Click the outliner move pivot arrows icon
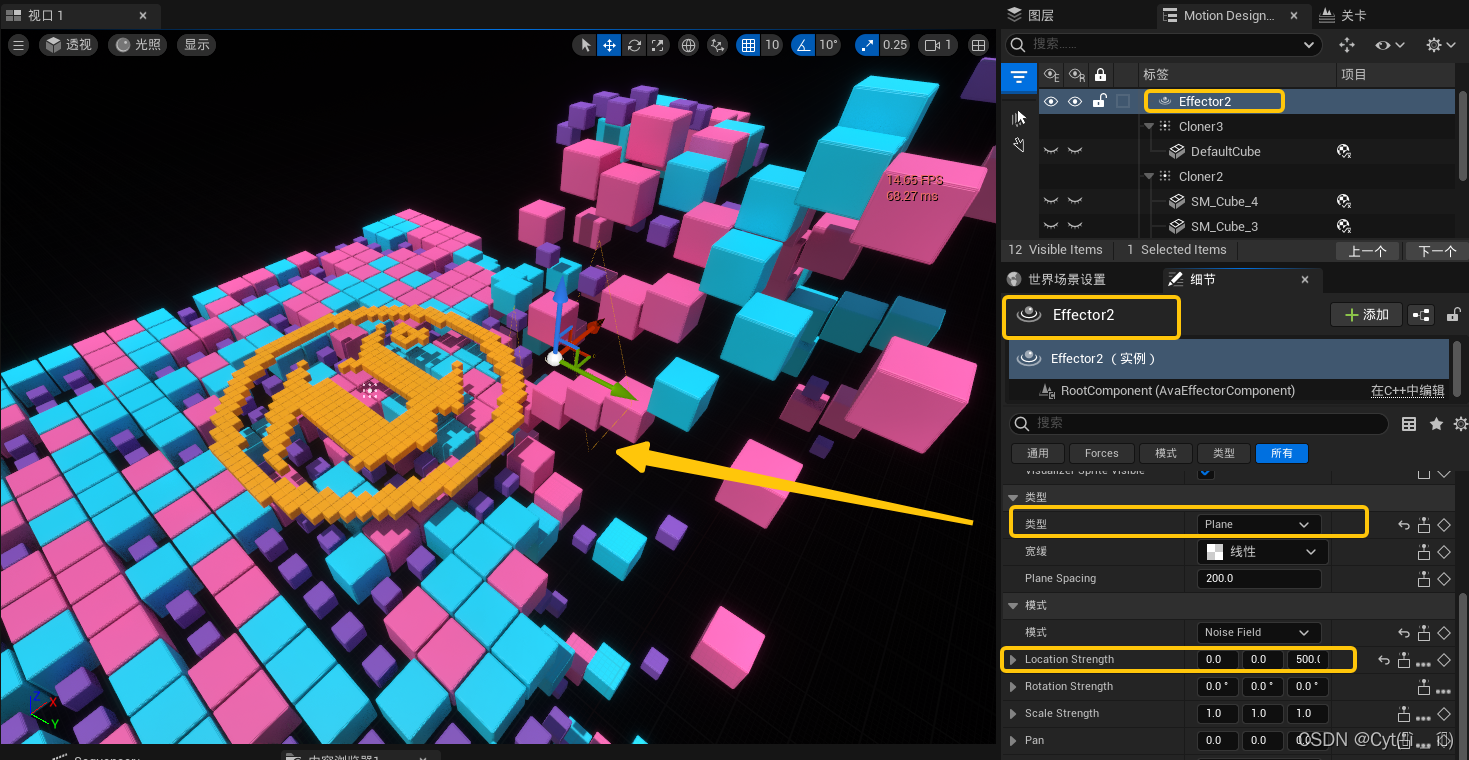Viewport: 1469px width, 760px height. [x=1346, y=45]
